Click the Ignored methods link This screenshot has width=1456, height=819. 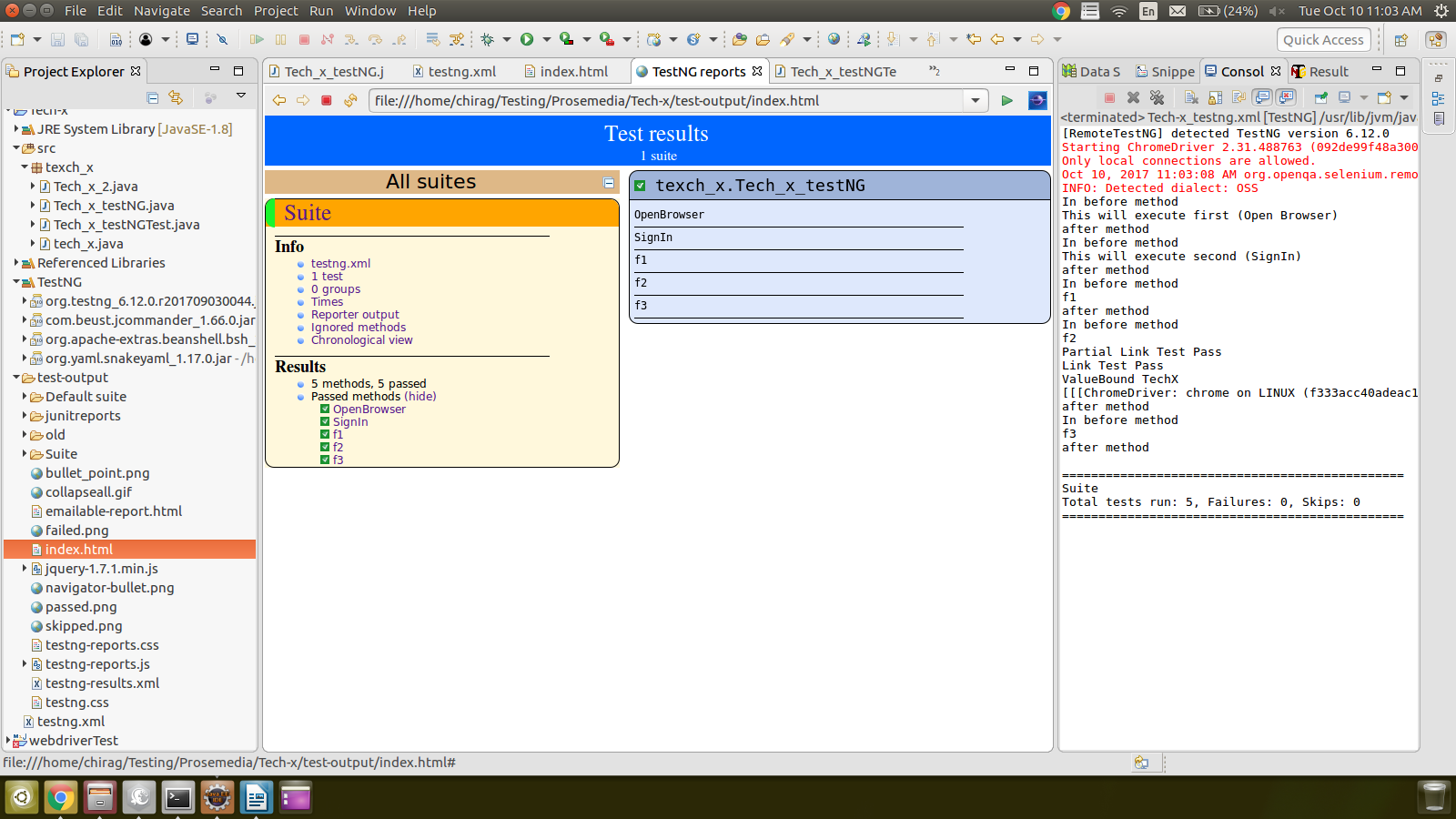[x=359, y=328]
